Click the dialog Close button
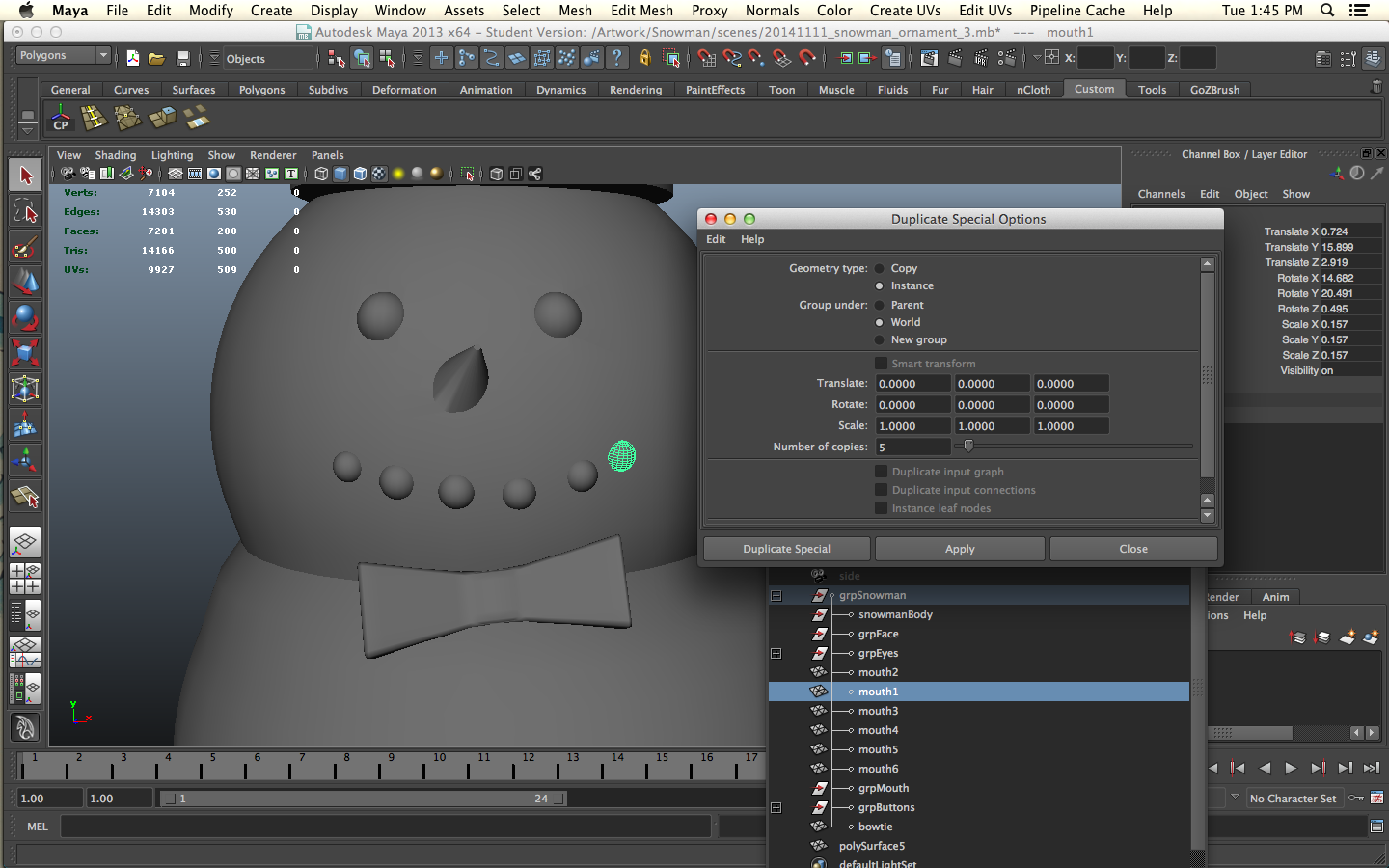This screenshot has width=1389, height=868. click(x=1133, y=549)
